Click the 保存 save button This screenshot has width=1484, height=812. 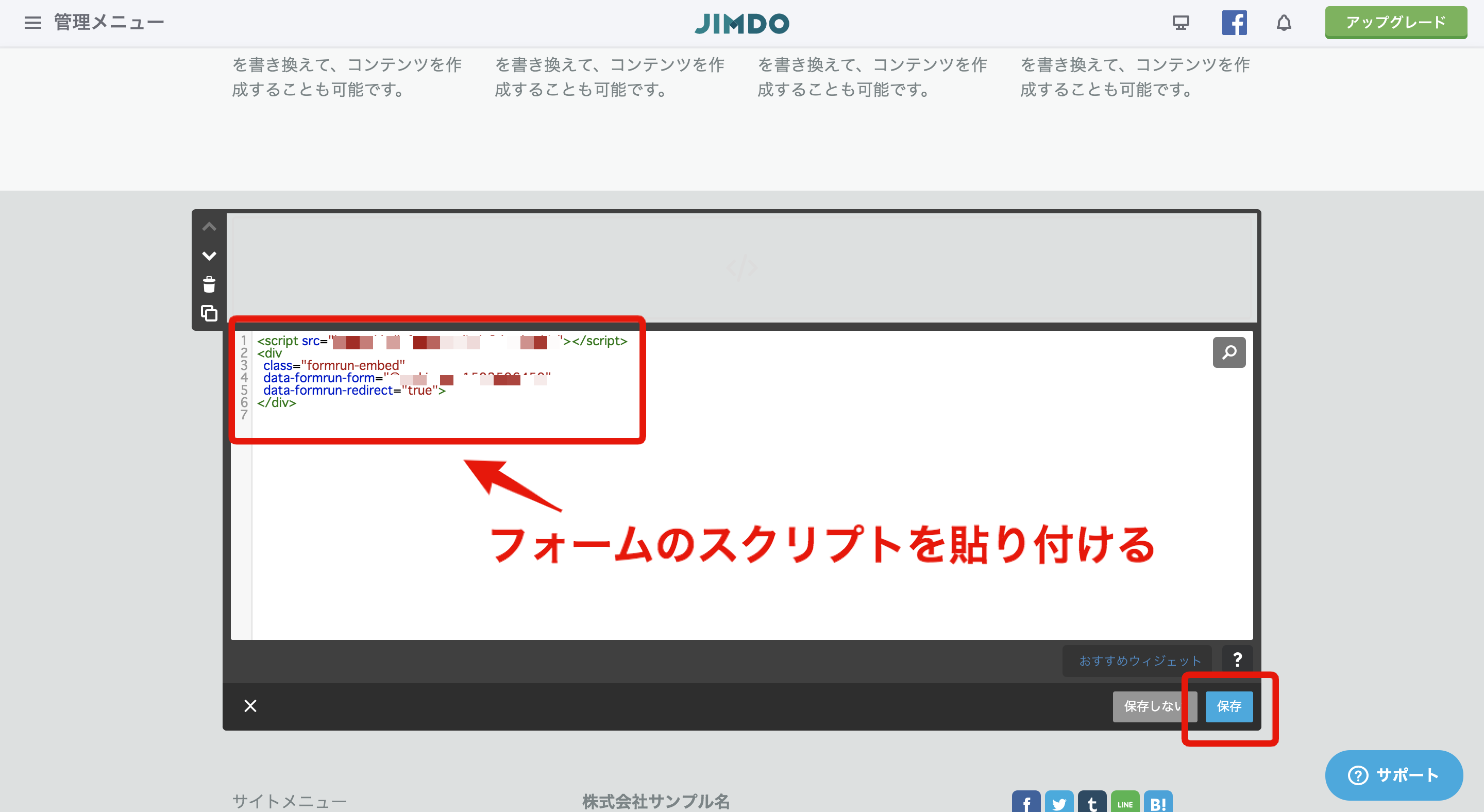coord(1229,706)
